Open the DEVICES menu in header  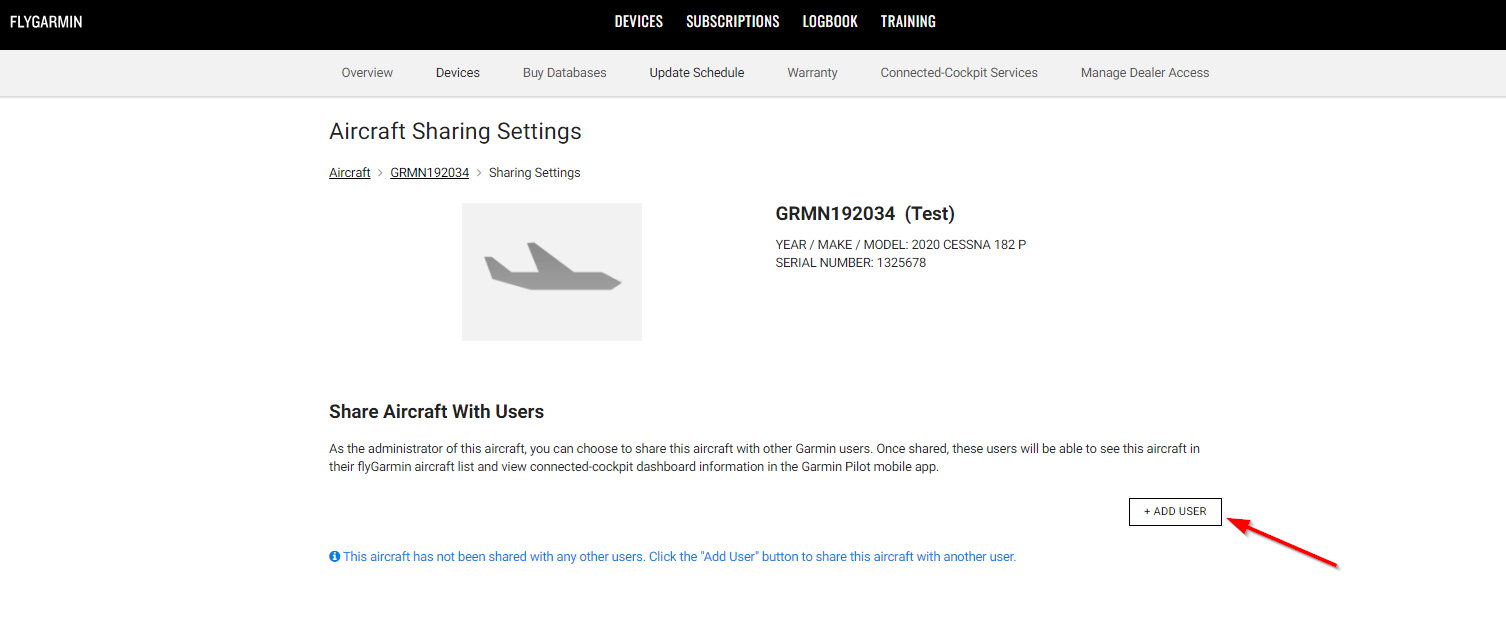coord(639,21)
